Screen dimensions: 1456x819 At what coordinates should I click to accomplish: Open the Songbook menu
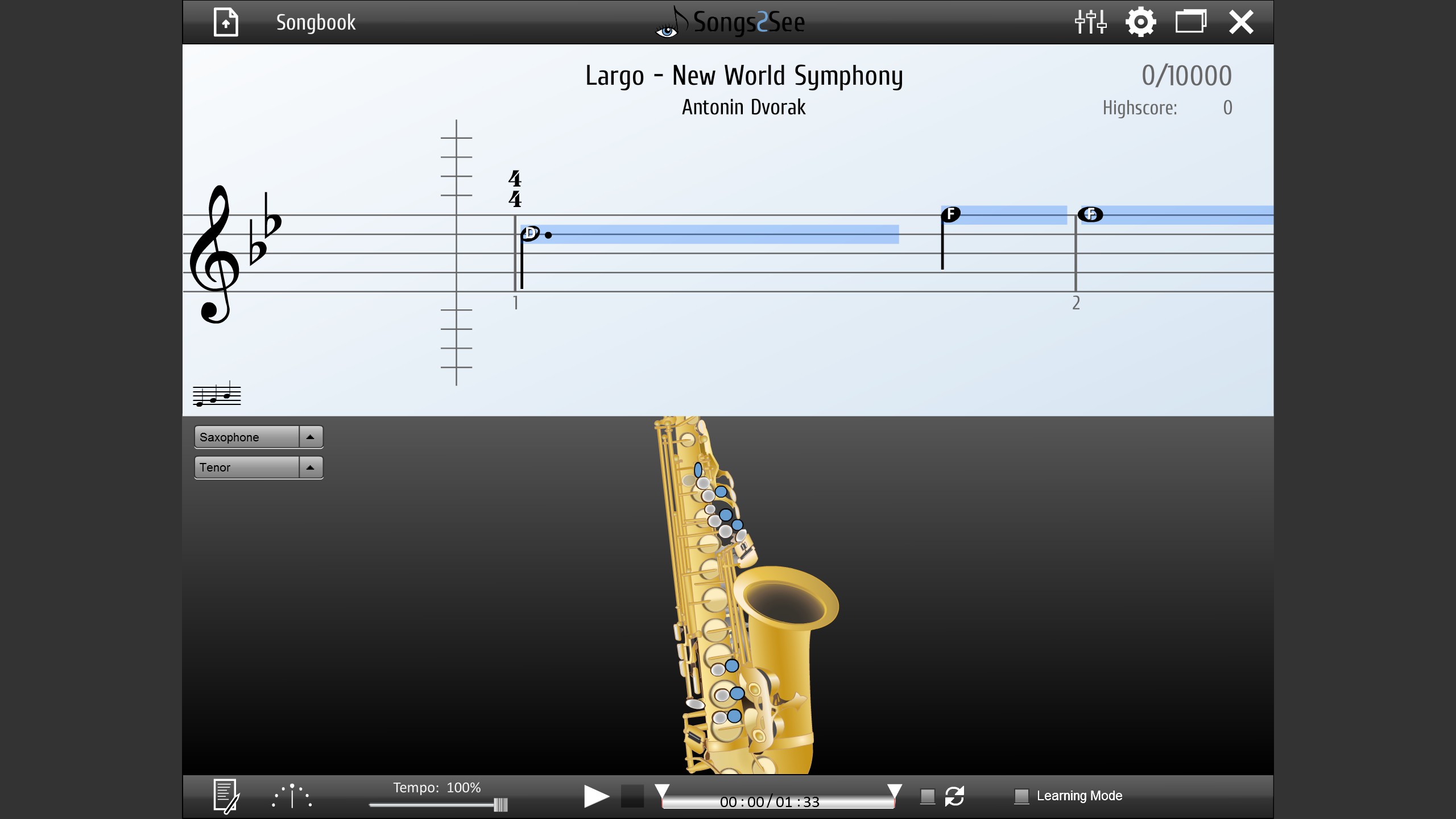pyautogui.click(x=316, y=23)
